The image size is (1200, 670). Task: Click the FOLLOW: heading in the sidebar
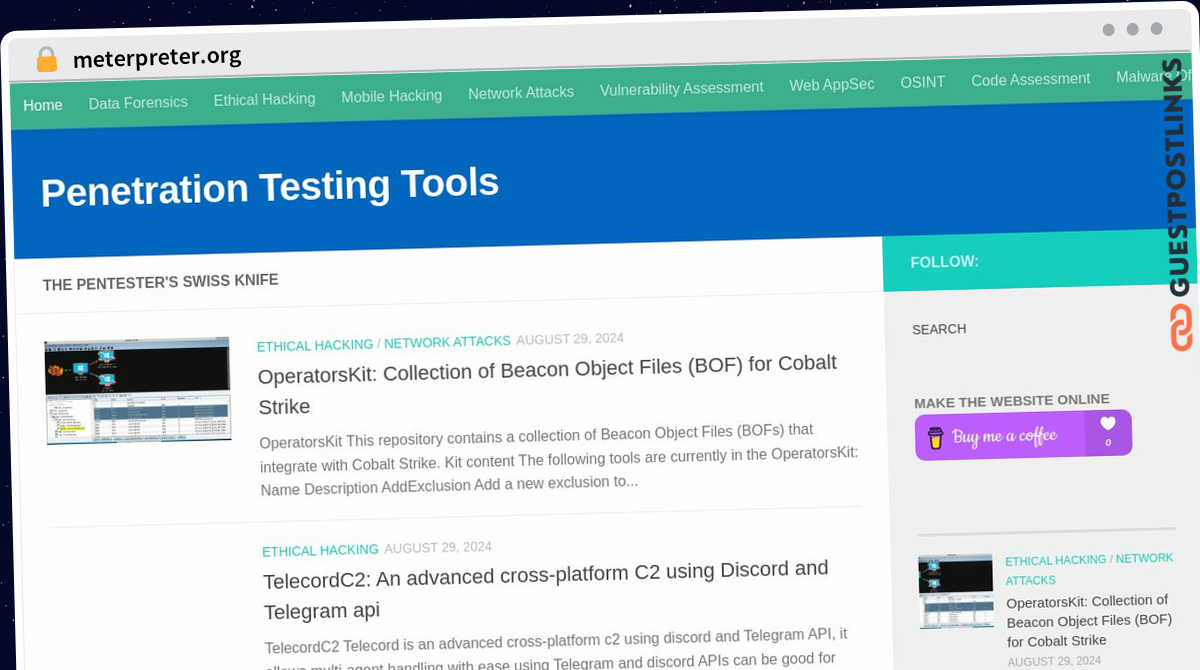pos(944,262)
